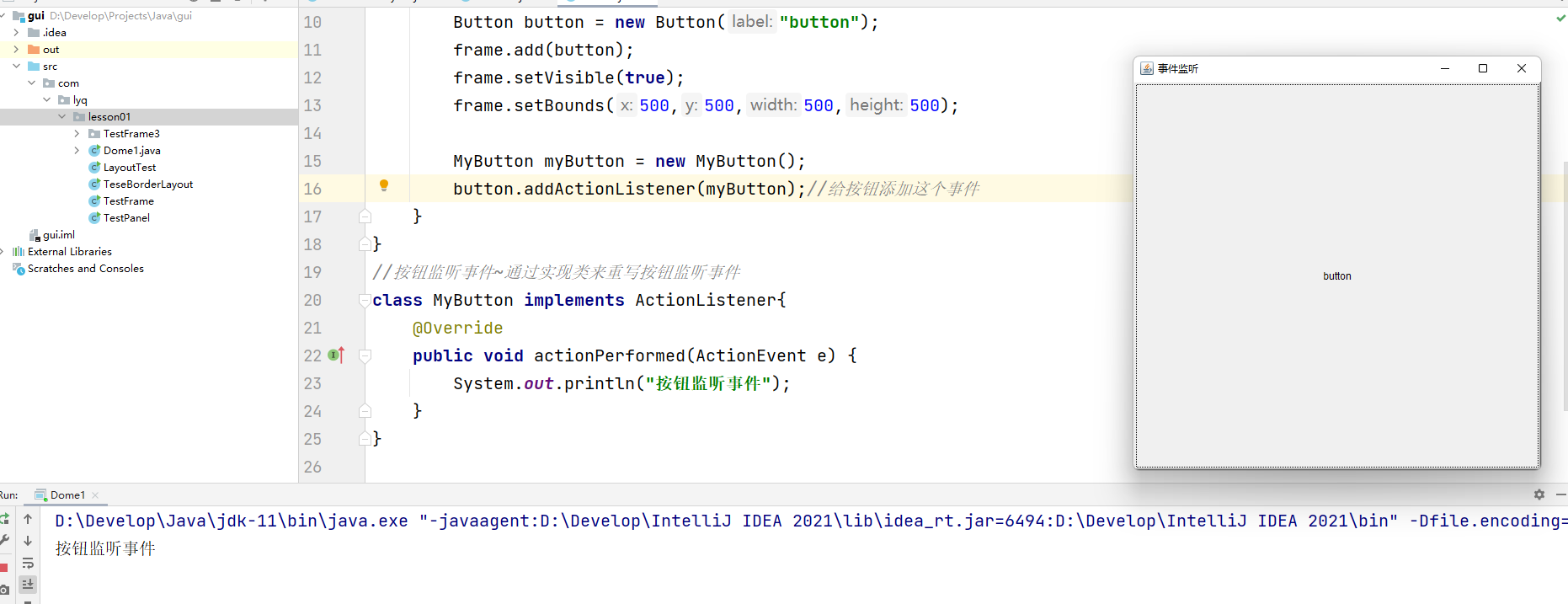
Task: Click the editor vertical scrollbar
Action: pos(1564,286)
